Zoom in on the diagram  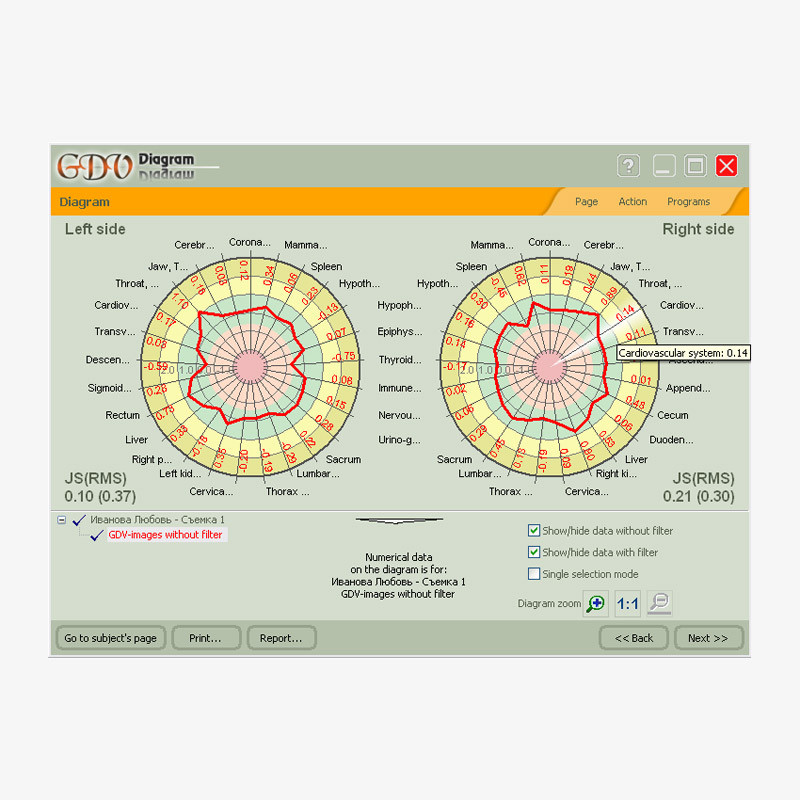click(x=595, y=603)
